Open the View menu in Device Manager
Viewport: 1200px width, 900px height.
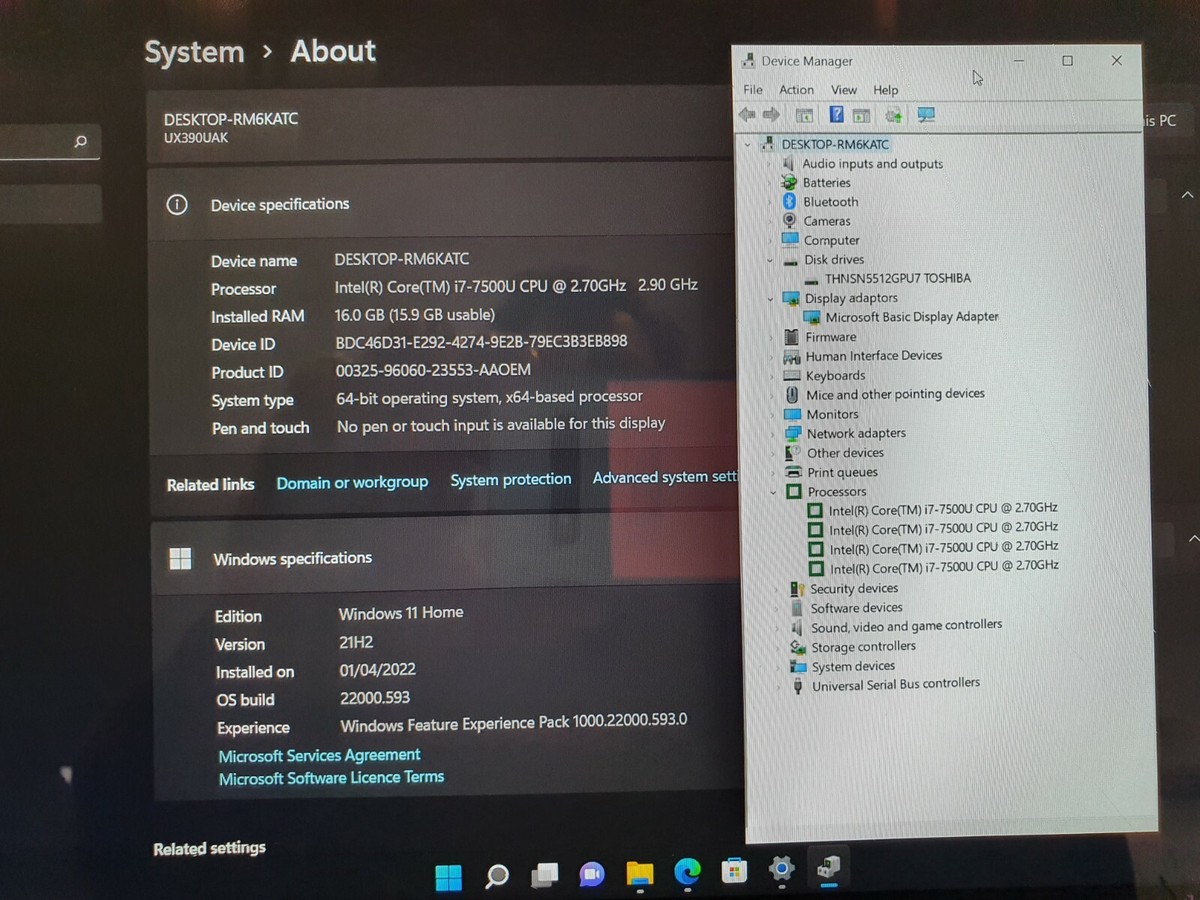[x=844, y=89]
